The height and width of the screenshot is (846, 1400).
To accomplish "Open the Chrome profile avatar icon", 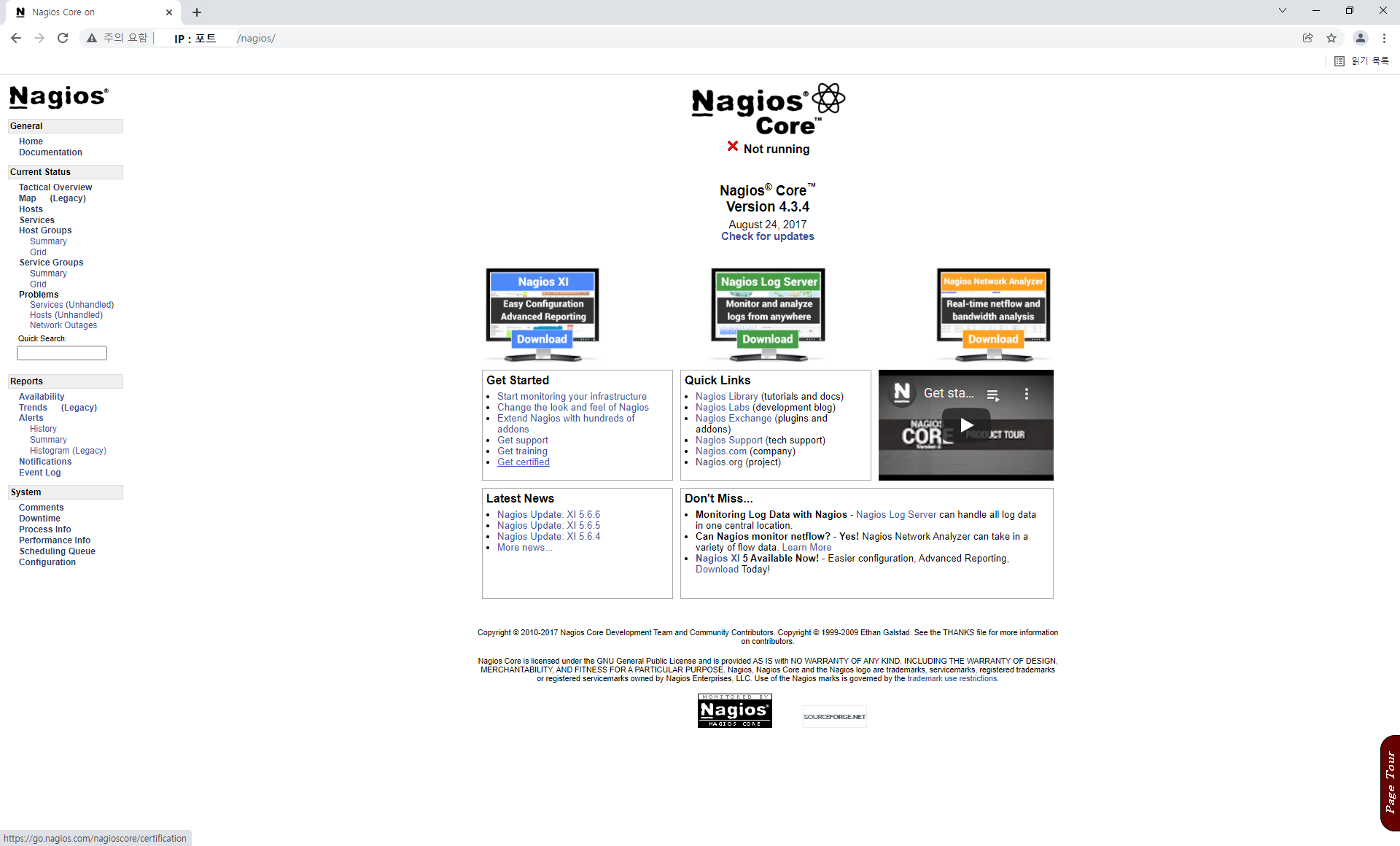I will click(1360, 38).
